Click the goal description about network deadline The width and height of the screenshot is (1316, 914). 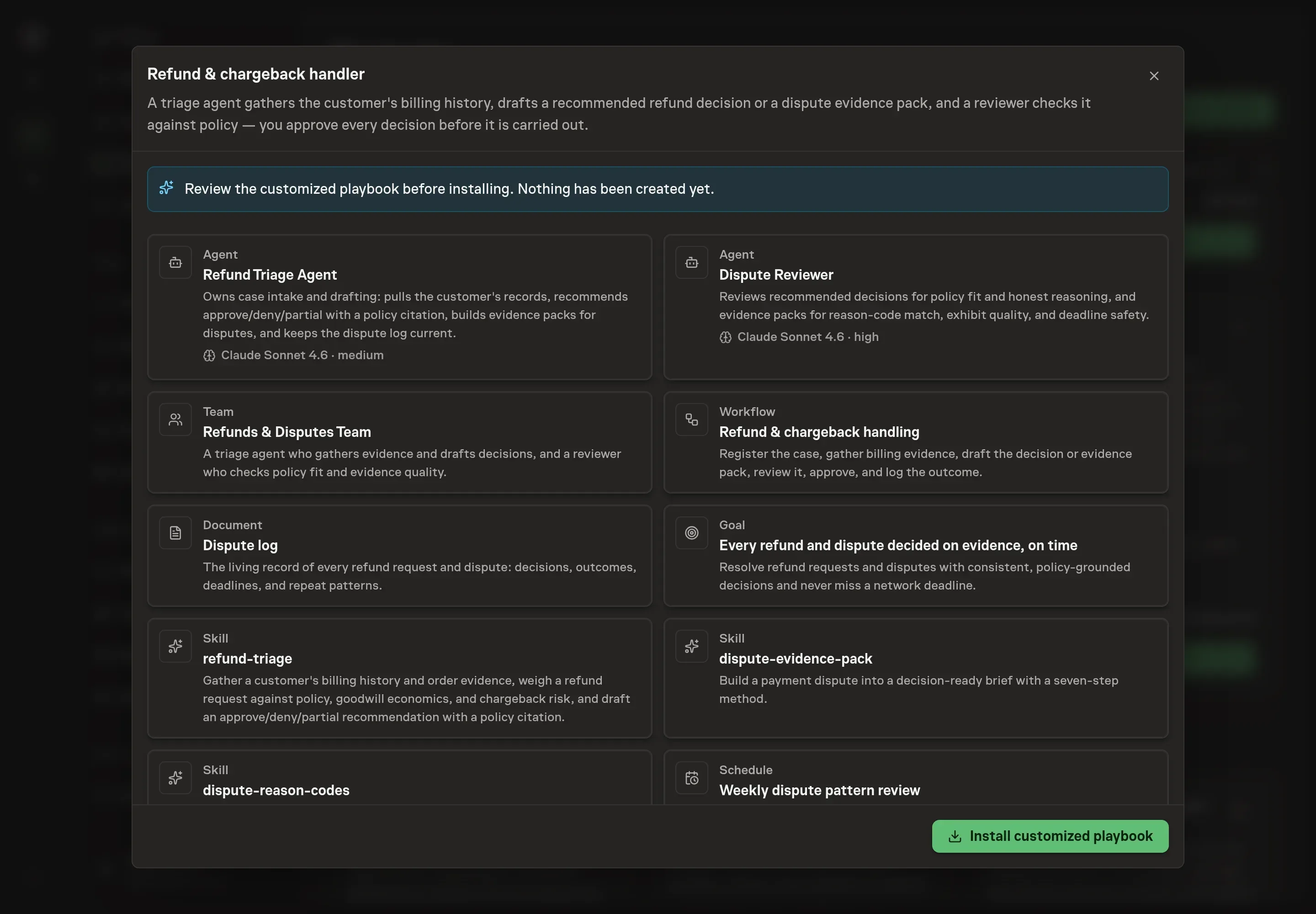tap(924, 576)
